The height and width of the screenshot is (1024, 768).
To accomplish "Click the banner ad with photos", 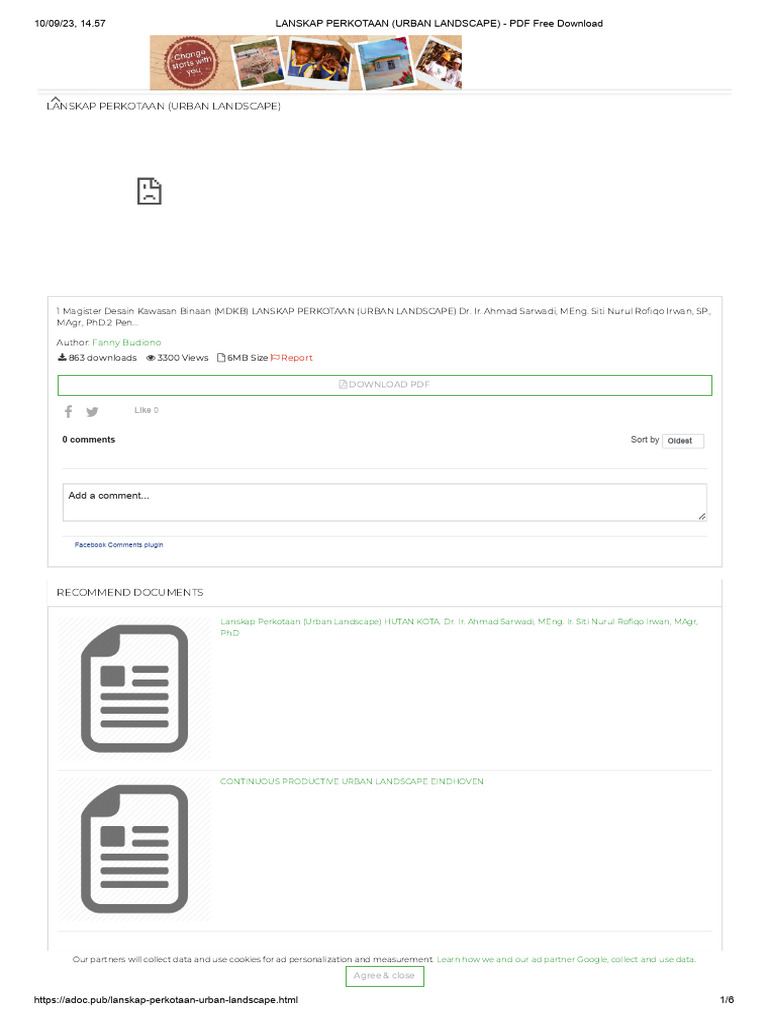I will pos(306,62).
